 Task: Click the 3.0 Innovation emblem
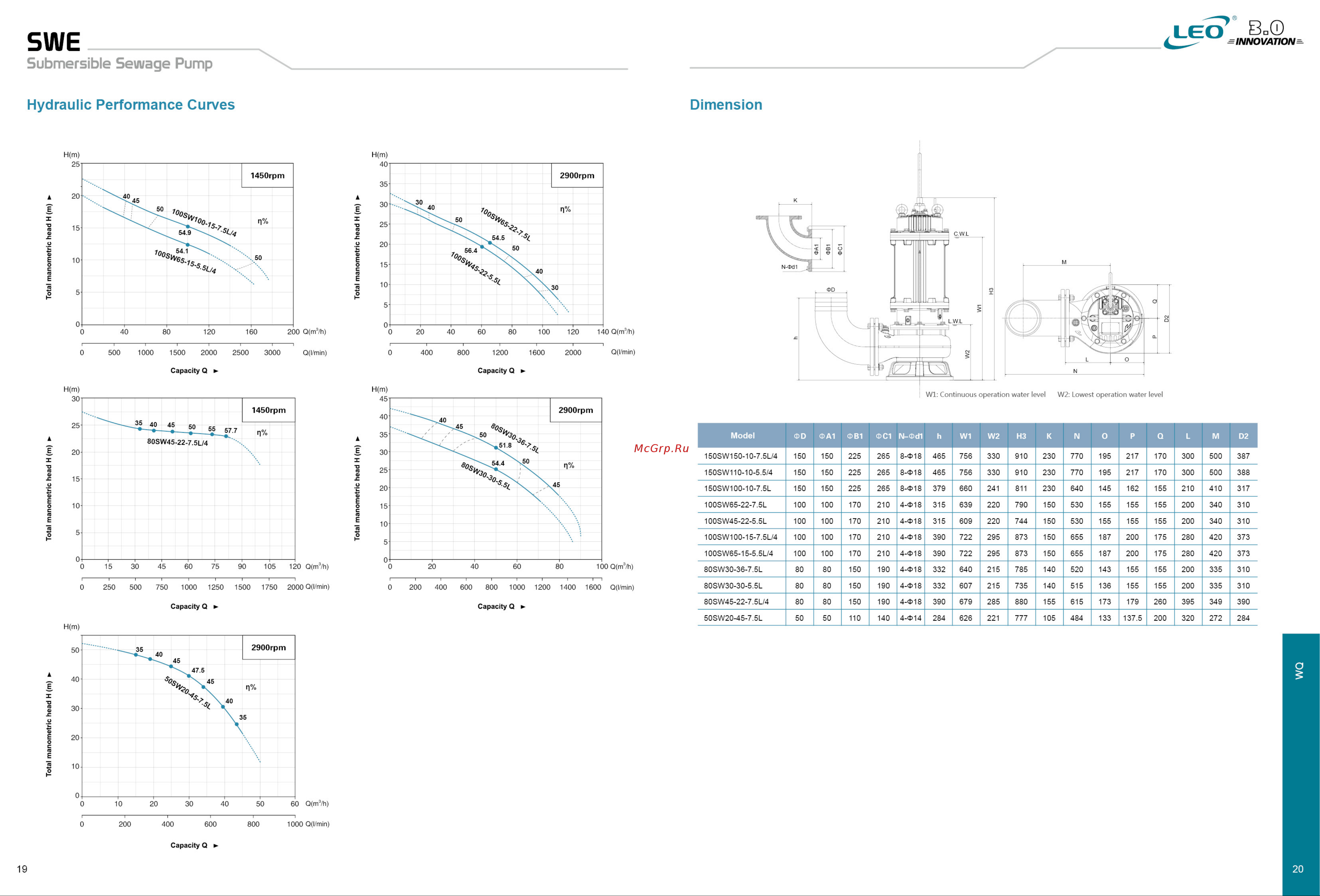click(x=1265, y=32)
